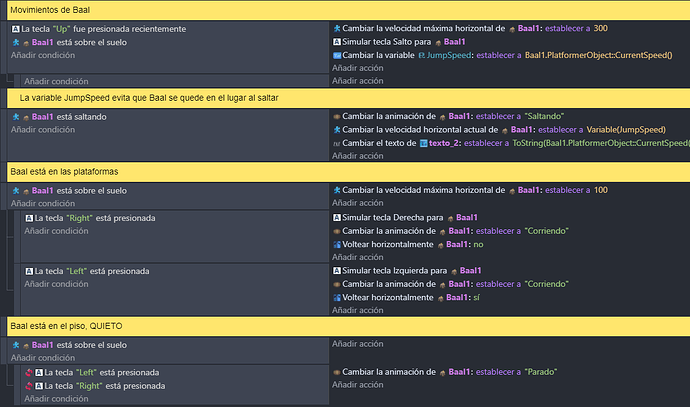Click the "100" horizontal max speed value
This screenshot has width=690, height=407.
point(600,190)
